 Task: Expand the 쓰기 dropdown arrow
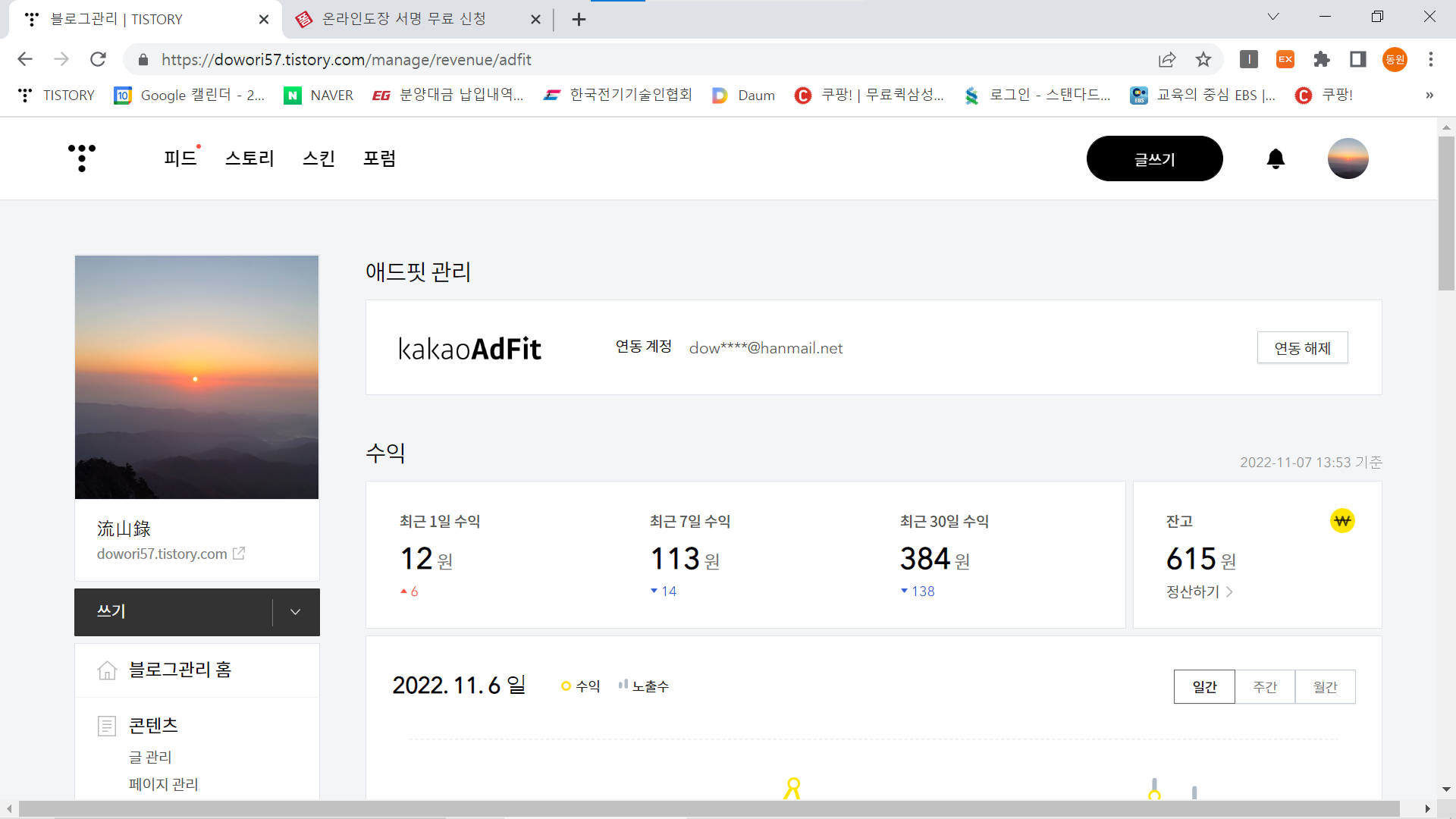point(296,612)
